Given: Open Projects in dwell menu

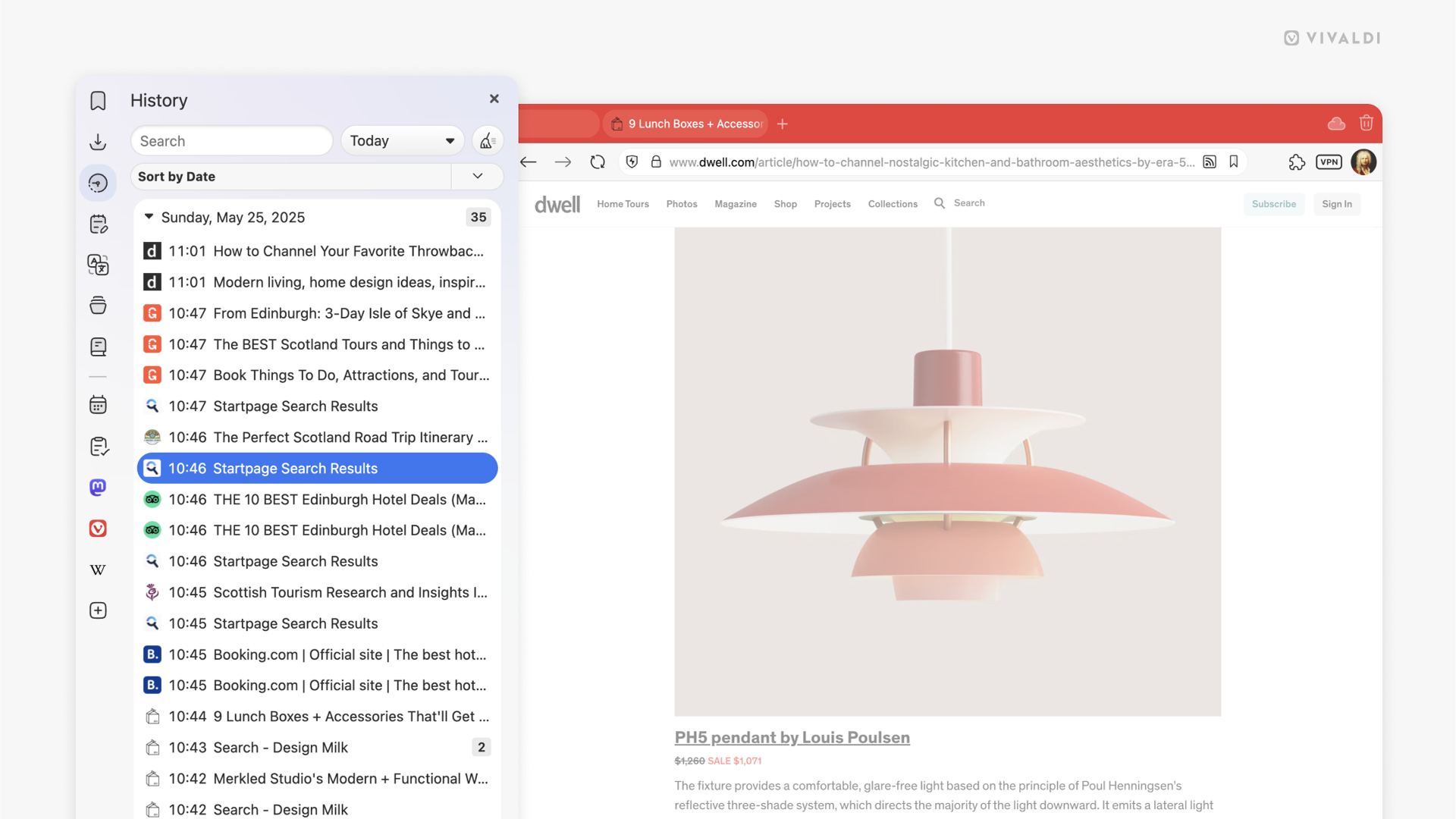Looking at the screenshot, I should point(833,204).
